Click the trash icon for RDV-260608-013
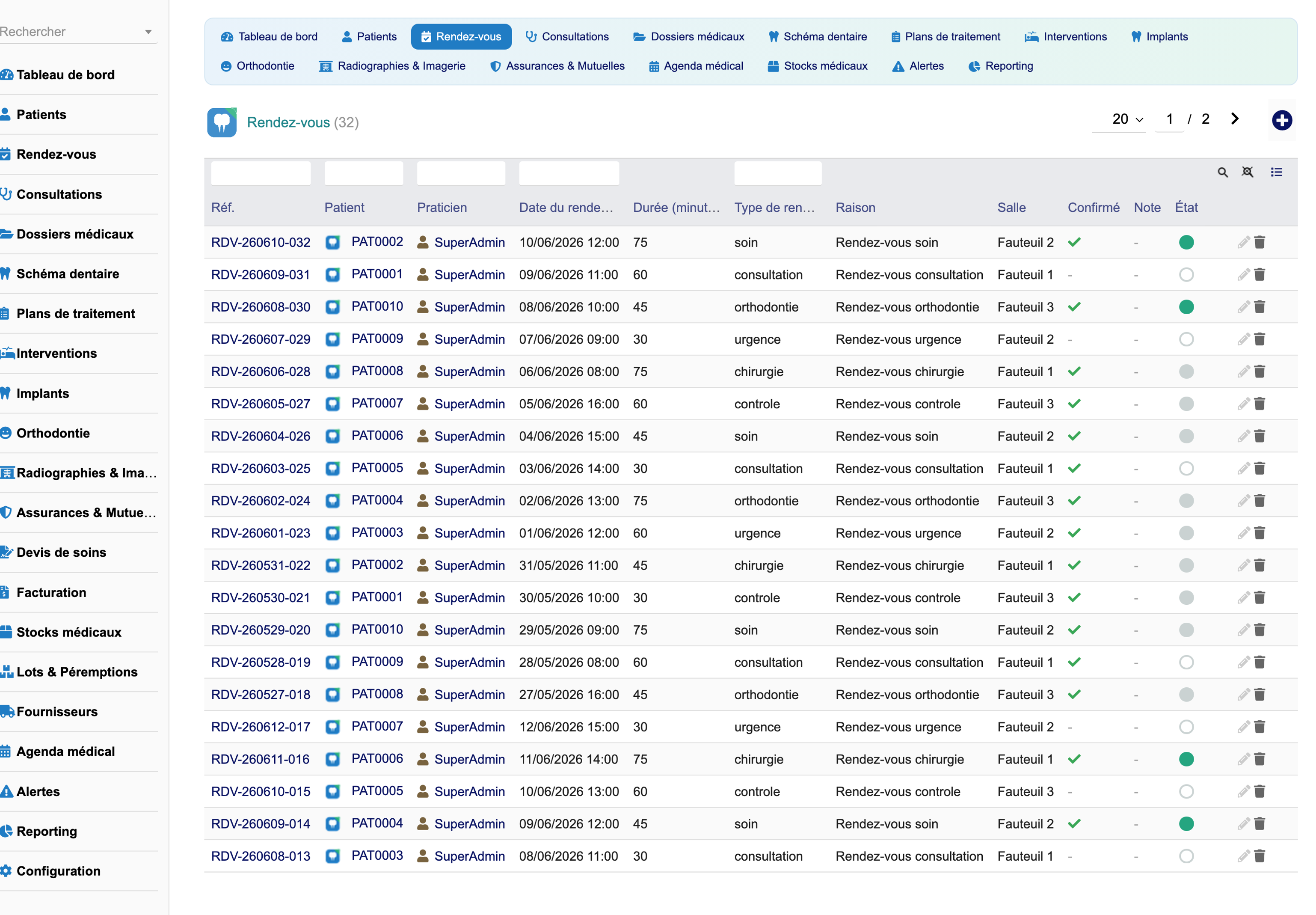The width and height of the screenshot is (1316, 915). (x=1259, y=856)
